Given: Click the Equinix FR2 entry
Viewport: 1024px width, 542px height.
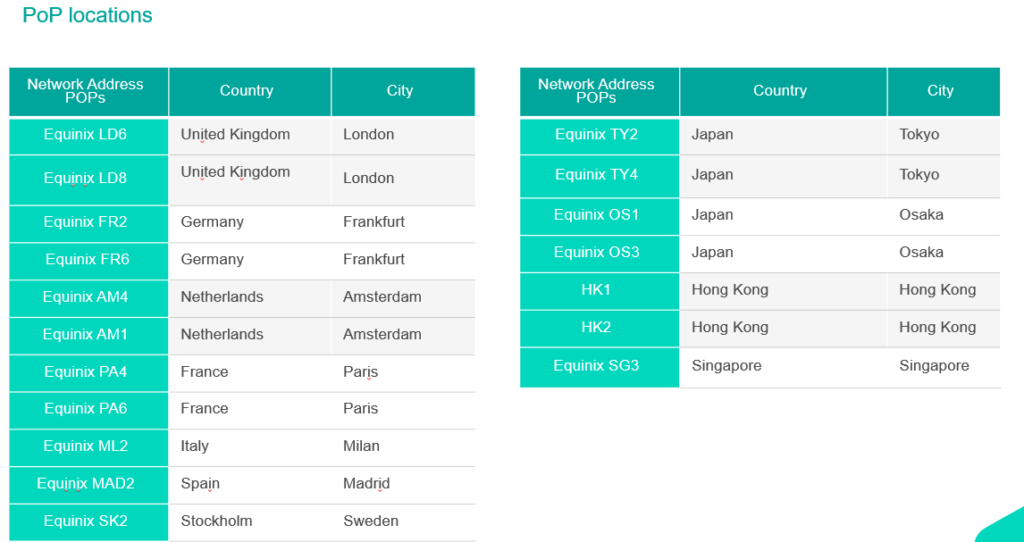Looking at the screenshot, I should (89, 224).
